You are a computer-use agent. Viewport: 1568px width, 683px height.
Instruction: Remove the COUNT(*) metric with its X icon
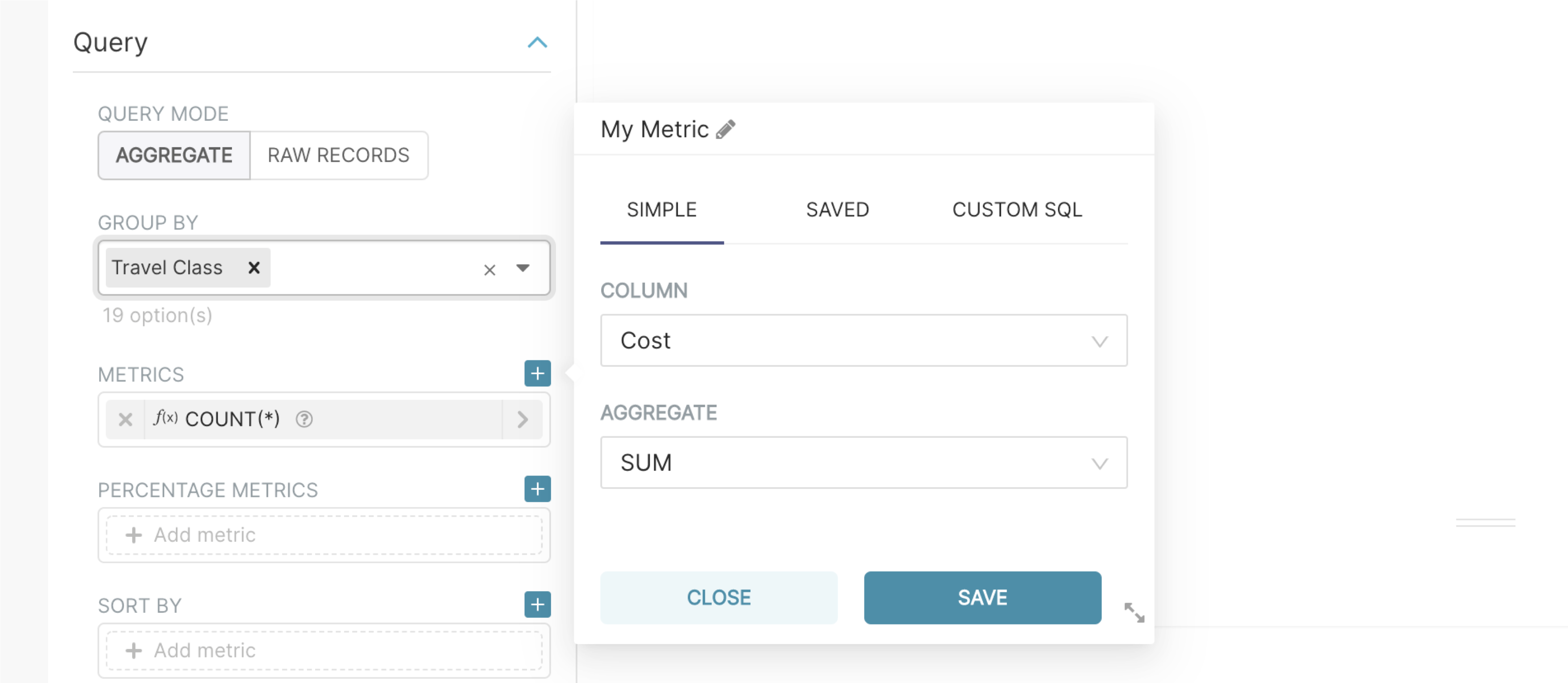(x=126, y=419)
